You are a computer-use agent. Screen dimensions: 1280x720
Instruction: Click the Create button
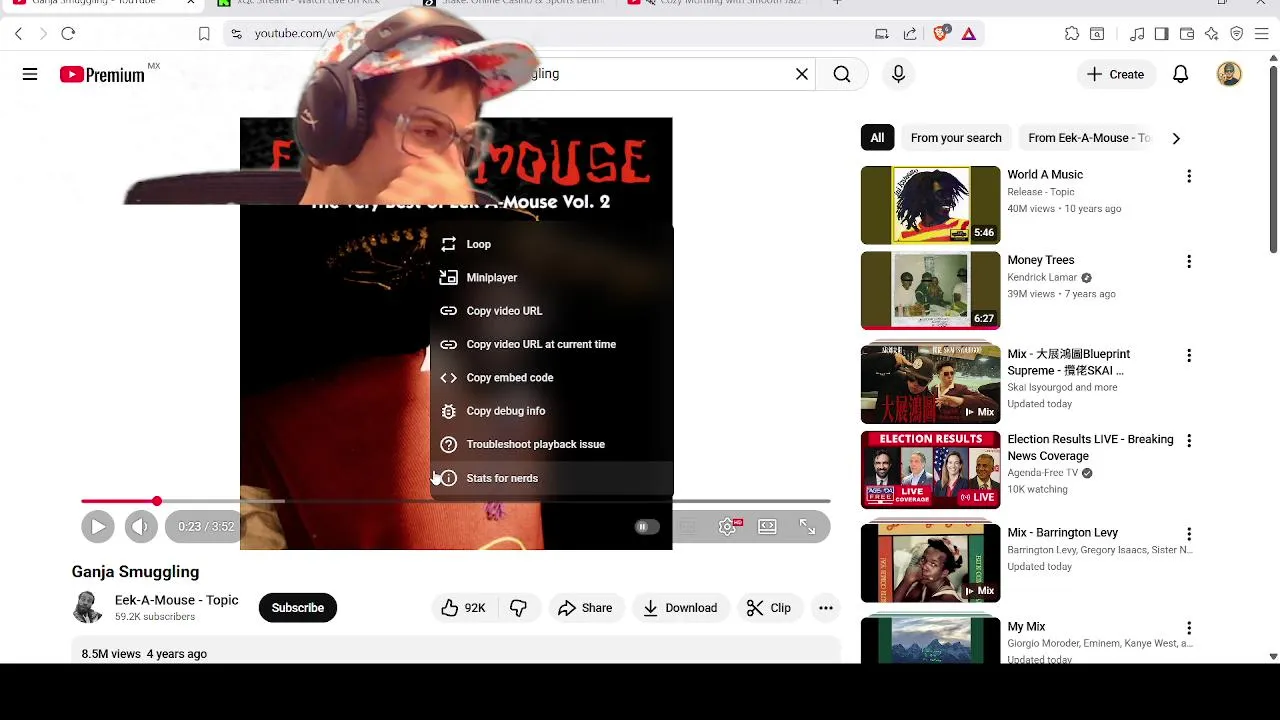1115,74
